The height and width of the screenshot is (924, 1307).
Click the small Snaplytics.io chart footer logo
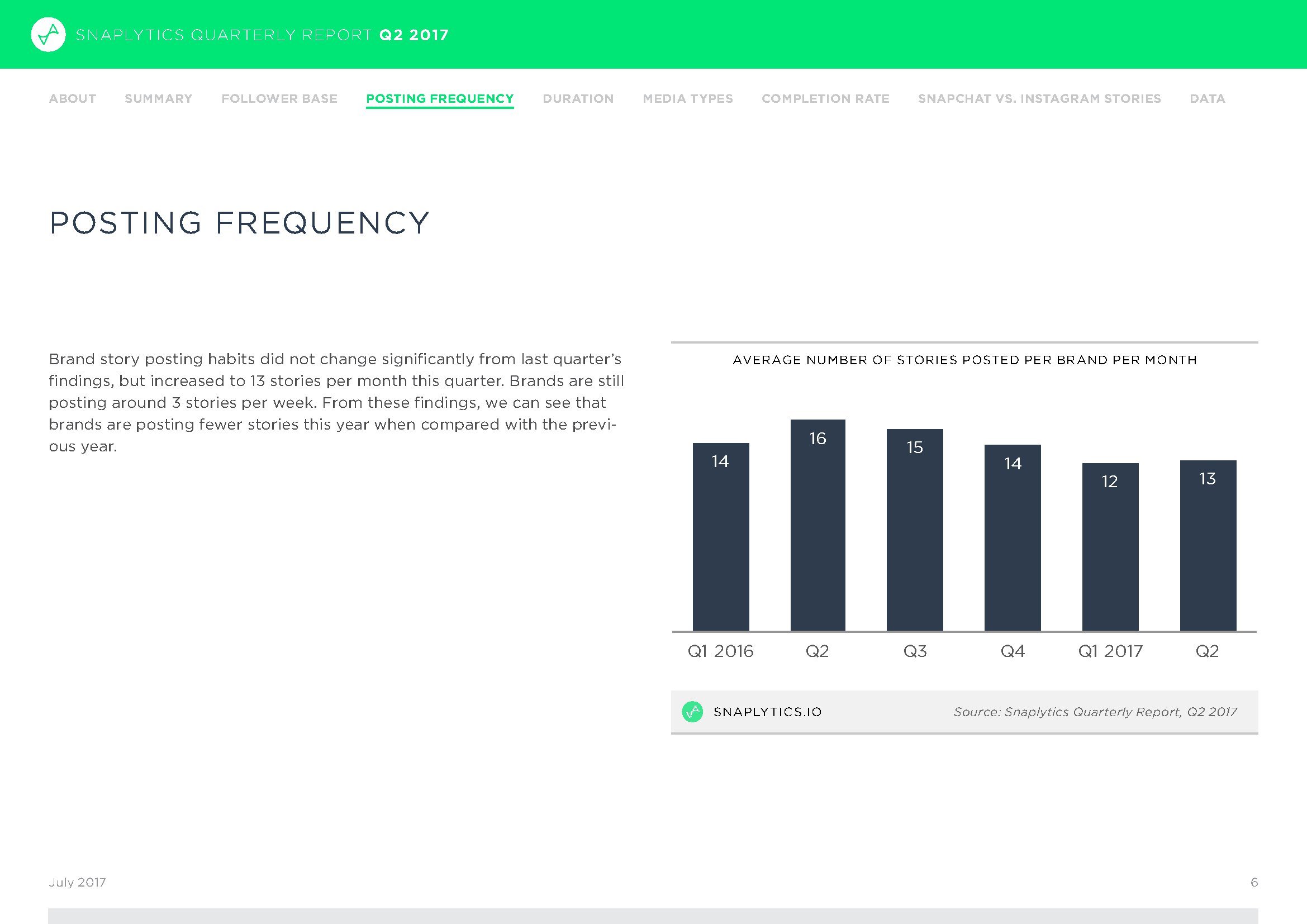[692, 712]
